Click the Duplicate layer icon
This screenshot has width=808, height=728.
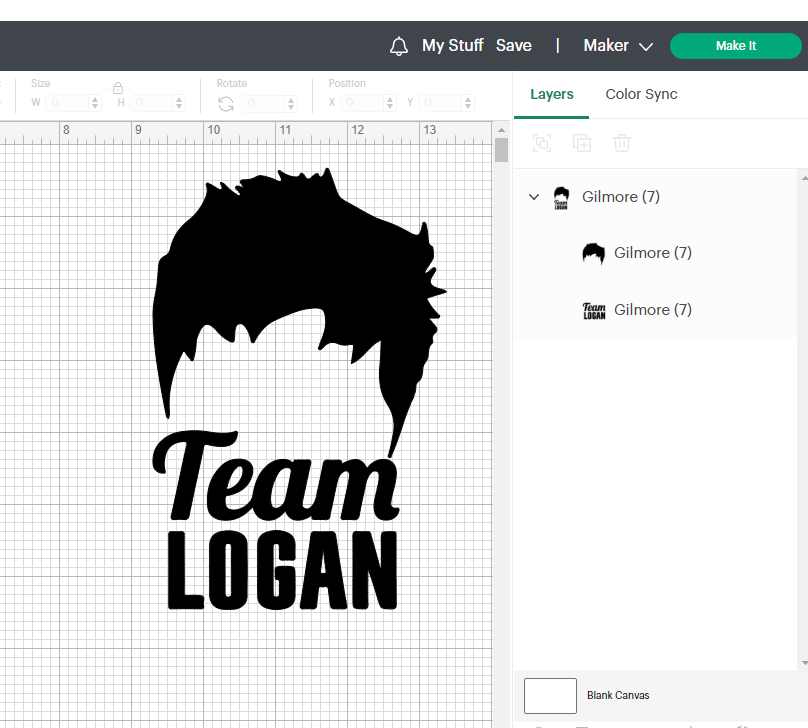click(x=582, y=143)
